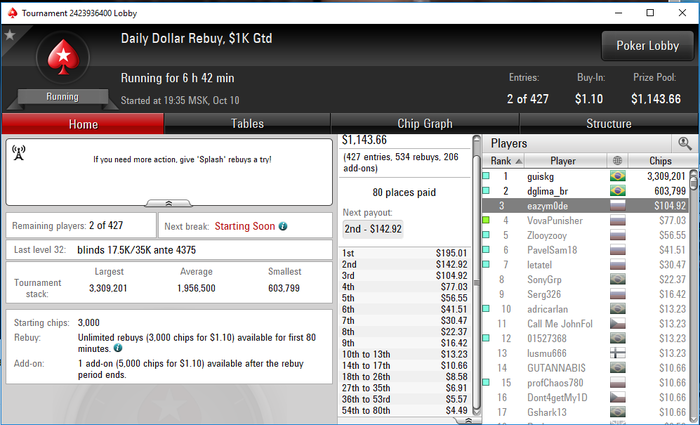
Task: Collapse the announcement panel with chevron
Action: 169,203
